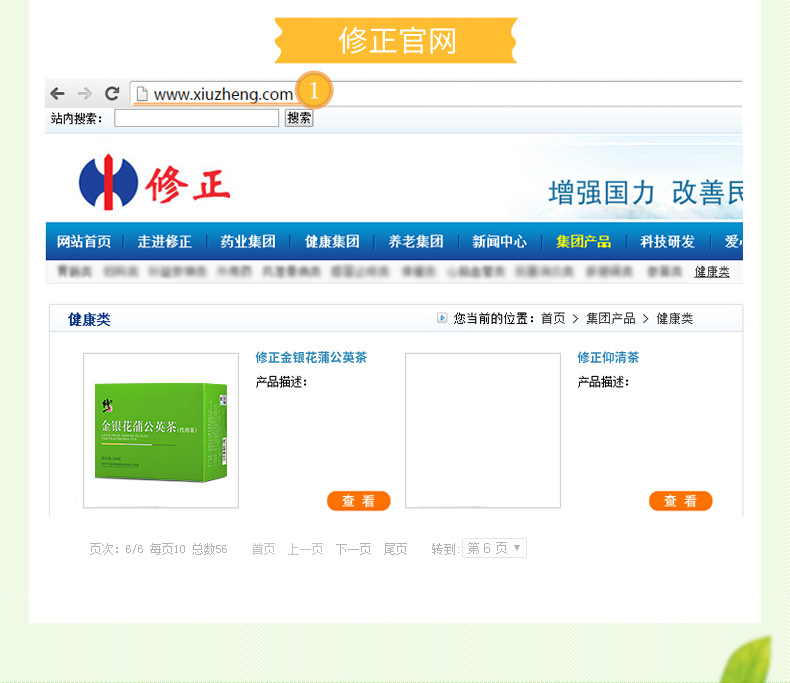Go to 下一页 next page
Screen dimensions: 790x683
click(354, 549)
